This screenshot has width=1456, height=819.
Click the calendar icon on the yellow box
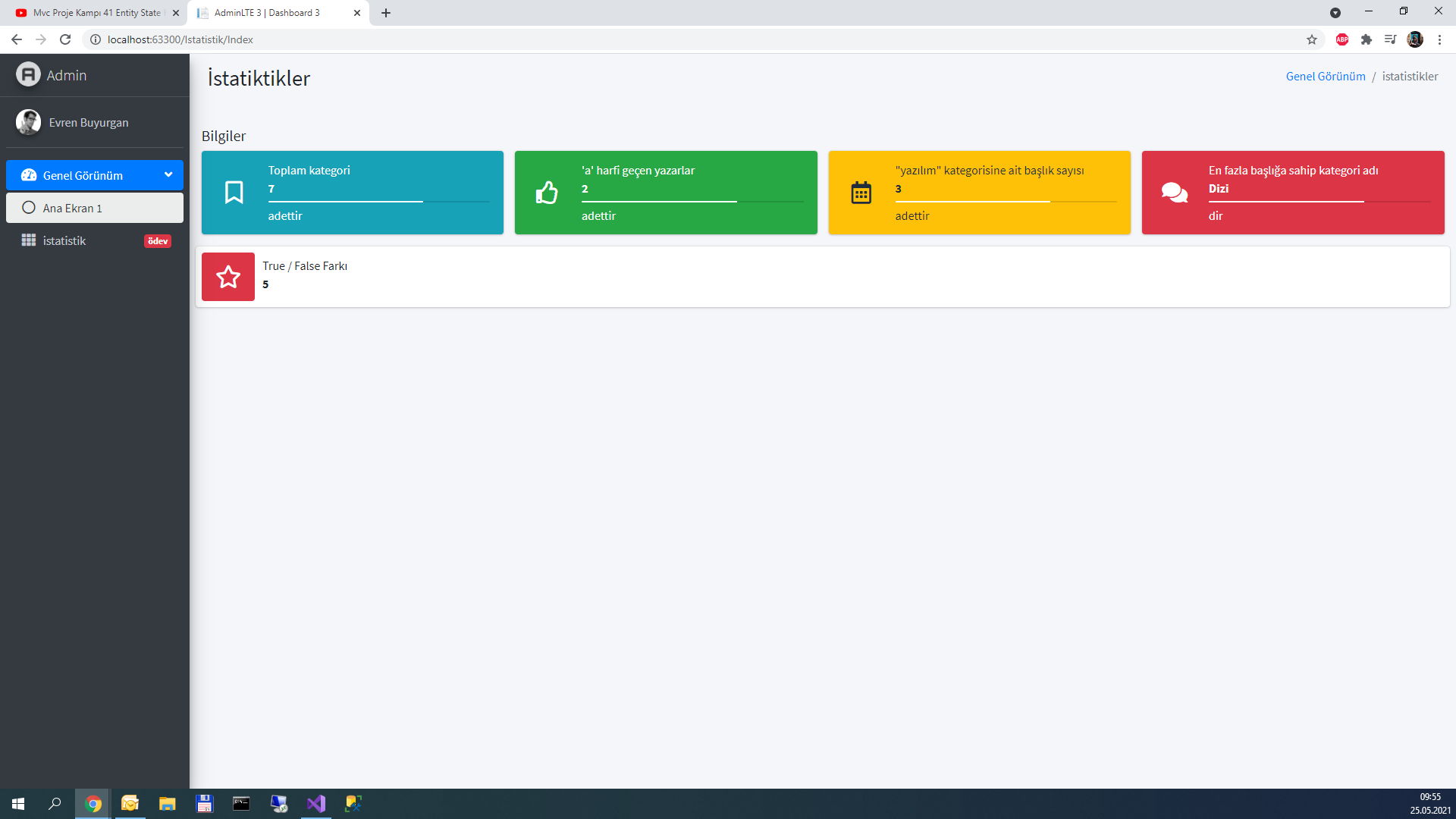(x=861, y=192)
